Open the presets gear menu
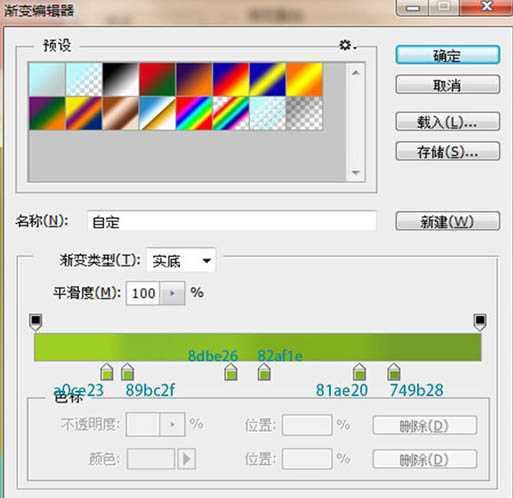The width and height of the screenshot is (513, 498). tap(348, 45)
